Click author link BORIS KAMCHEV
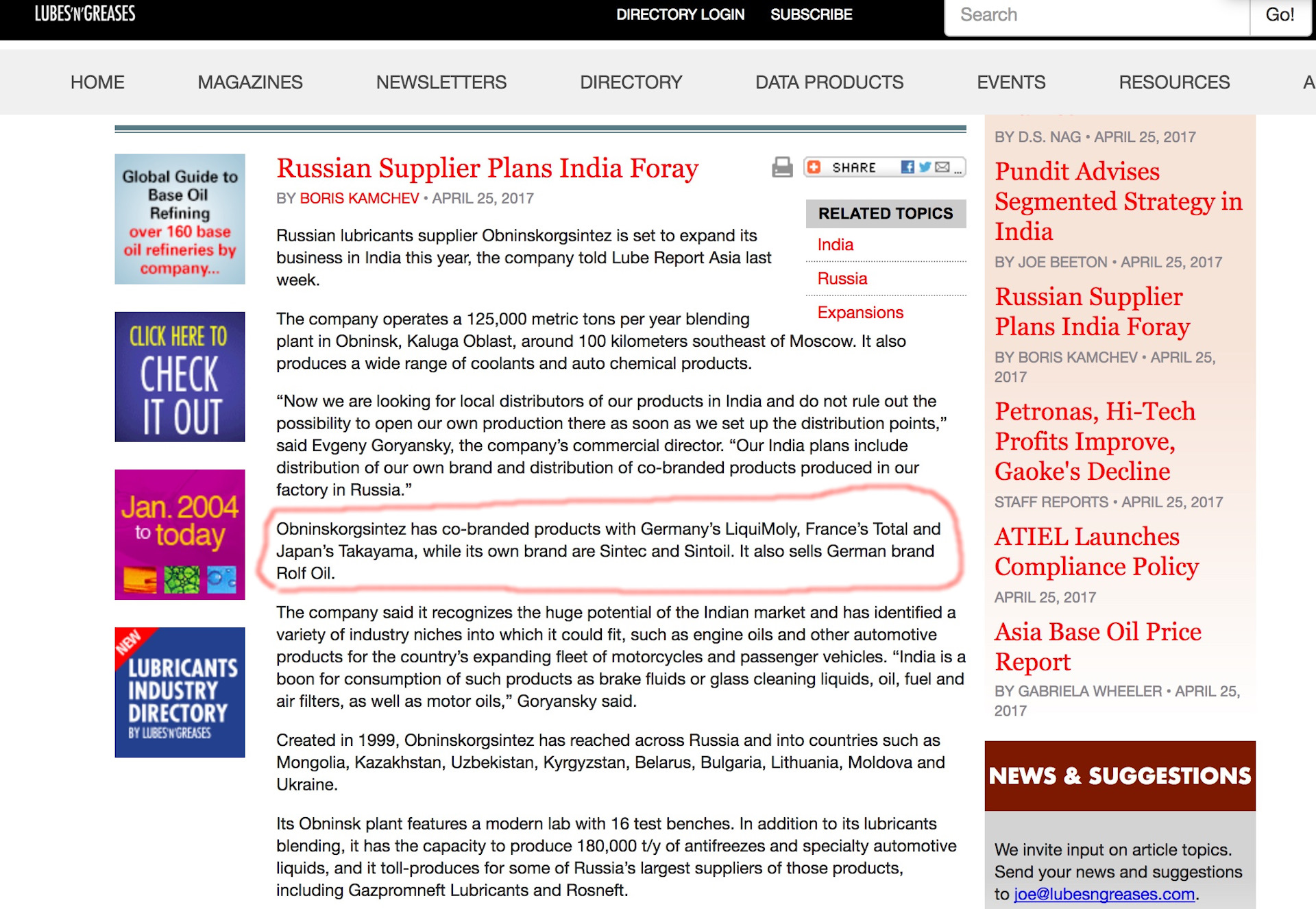 [359, 198]
